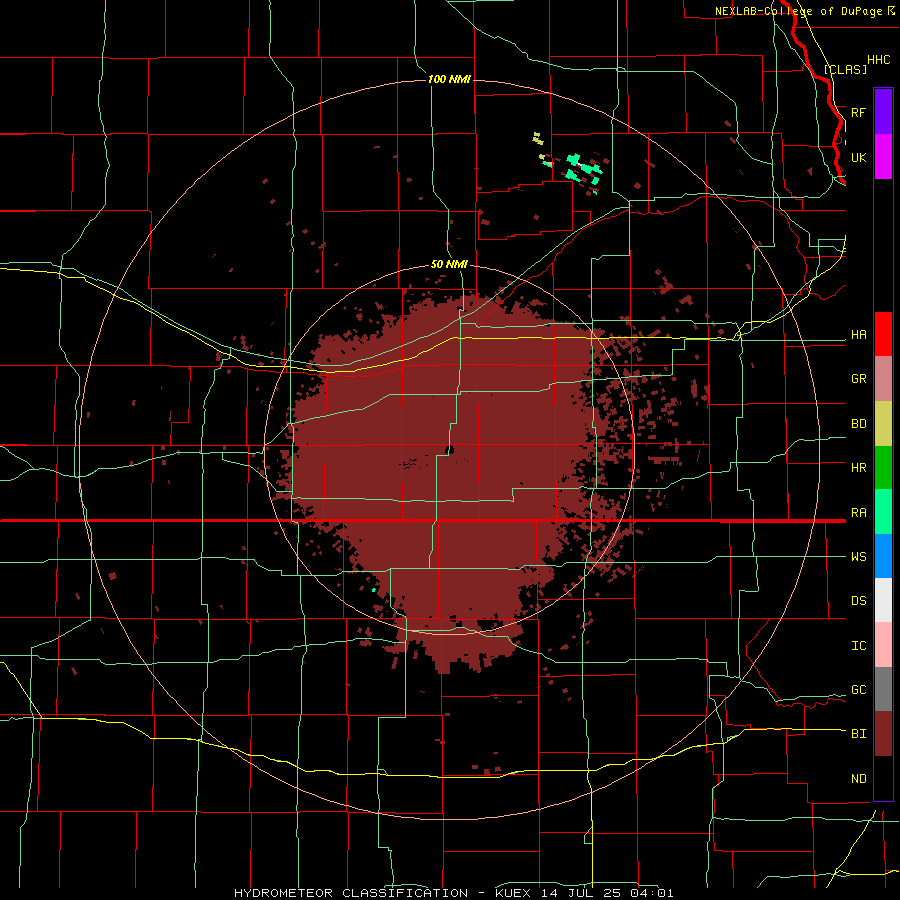Click the 'HR' legend label text

pos(858,468)
